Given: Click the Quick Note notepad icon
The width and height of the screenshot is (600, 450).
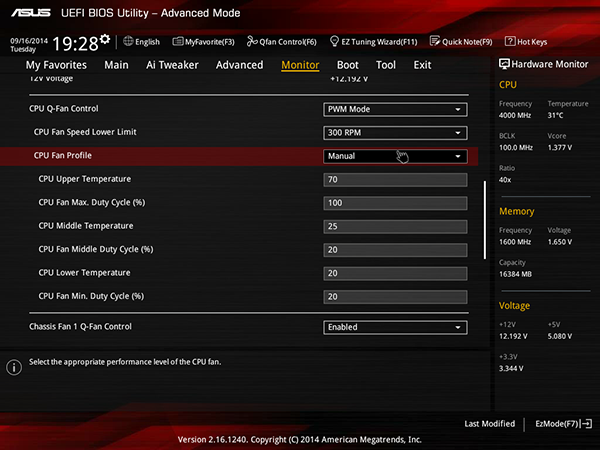Looking at the screenshot, I should [435, 41].
